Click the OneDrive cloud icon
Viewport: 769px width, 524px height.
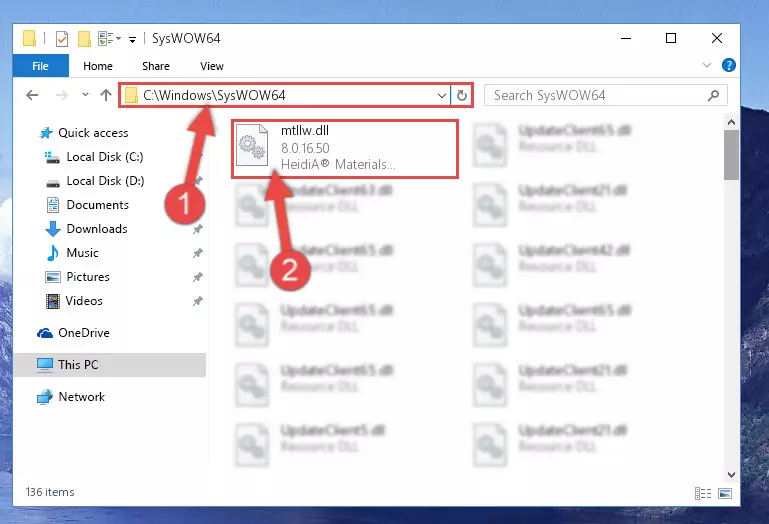[x=45, y=333]
